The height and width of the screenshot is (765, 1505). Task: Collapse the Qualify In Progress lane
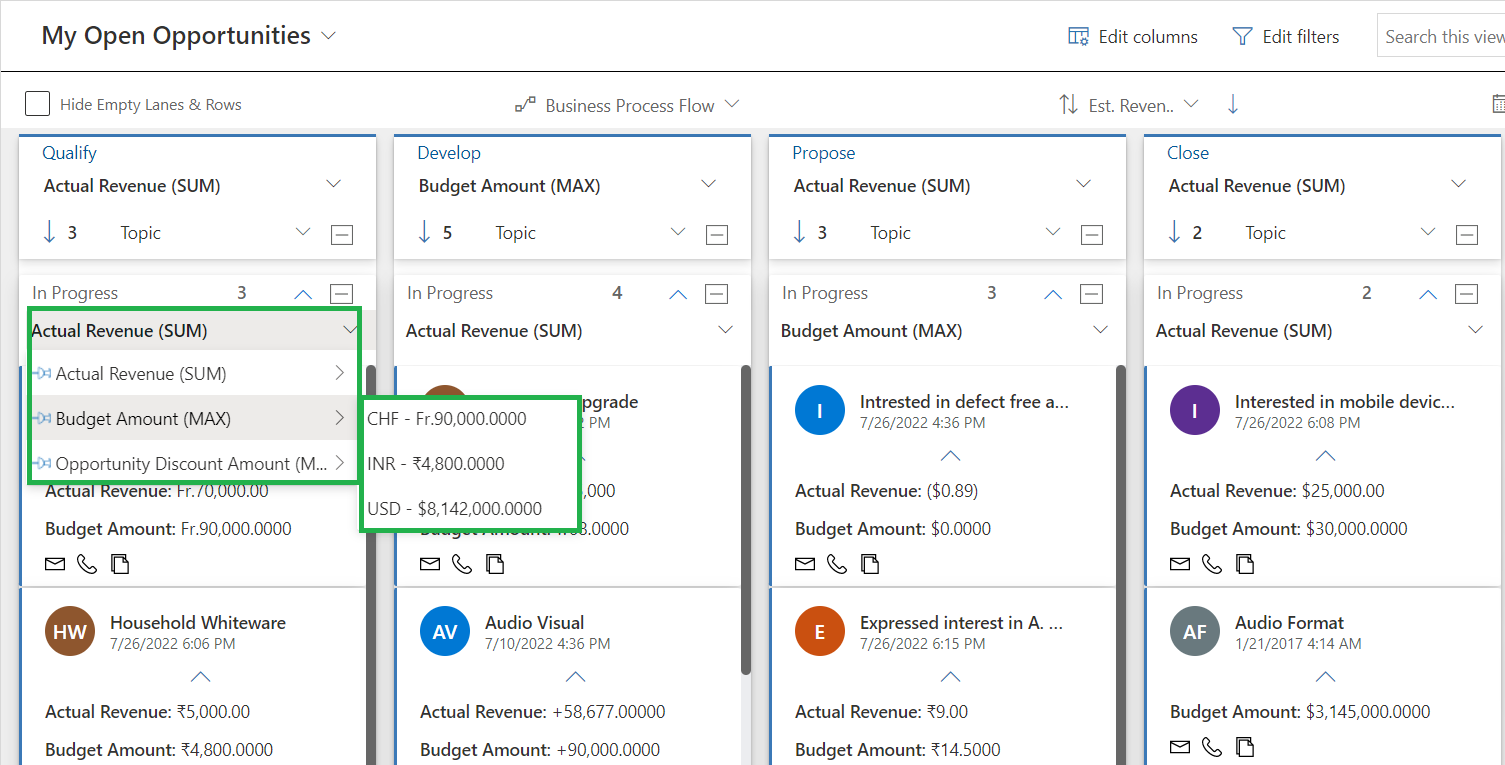coord(302,293)
